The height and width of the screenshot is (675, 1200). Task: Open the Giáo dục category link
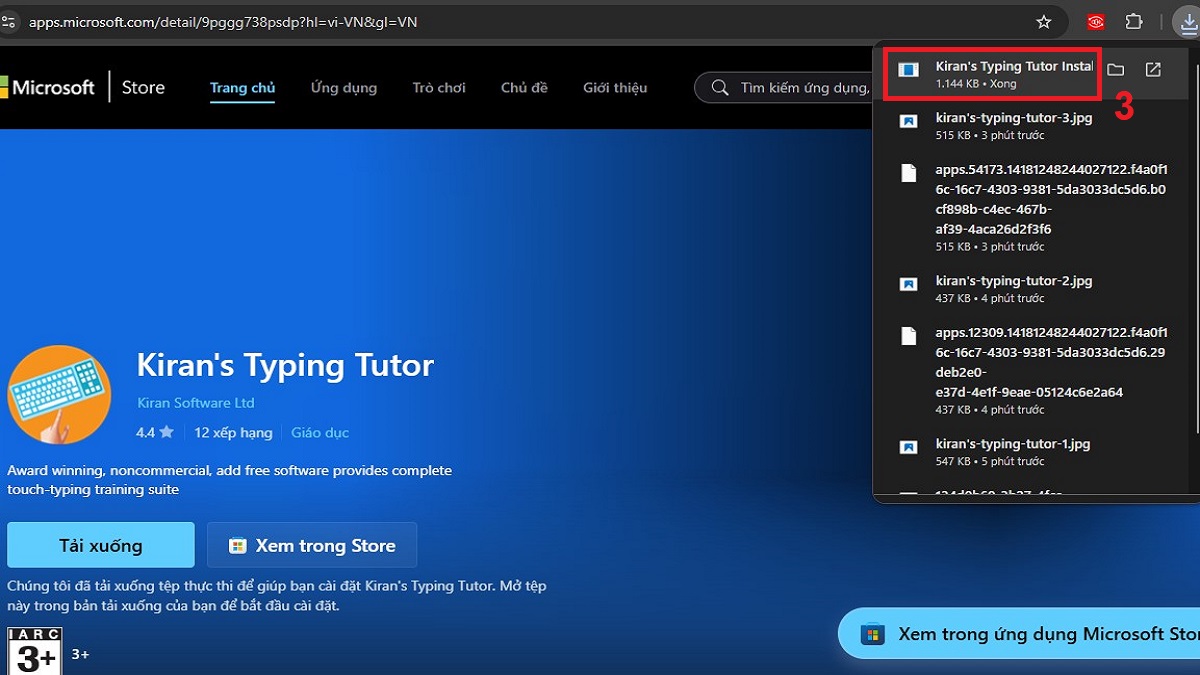pyautogui.click(x=320, y=432)
